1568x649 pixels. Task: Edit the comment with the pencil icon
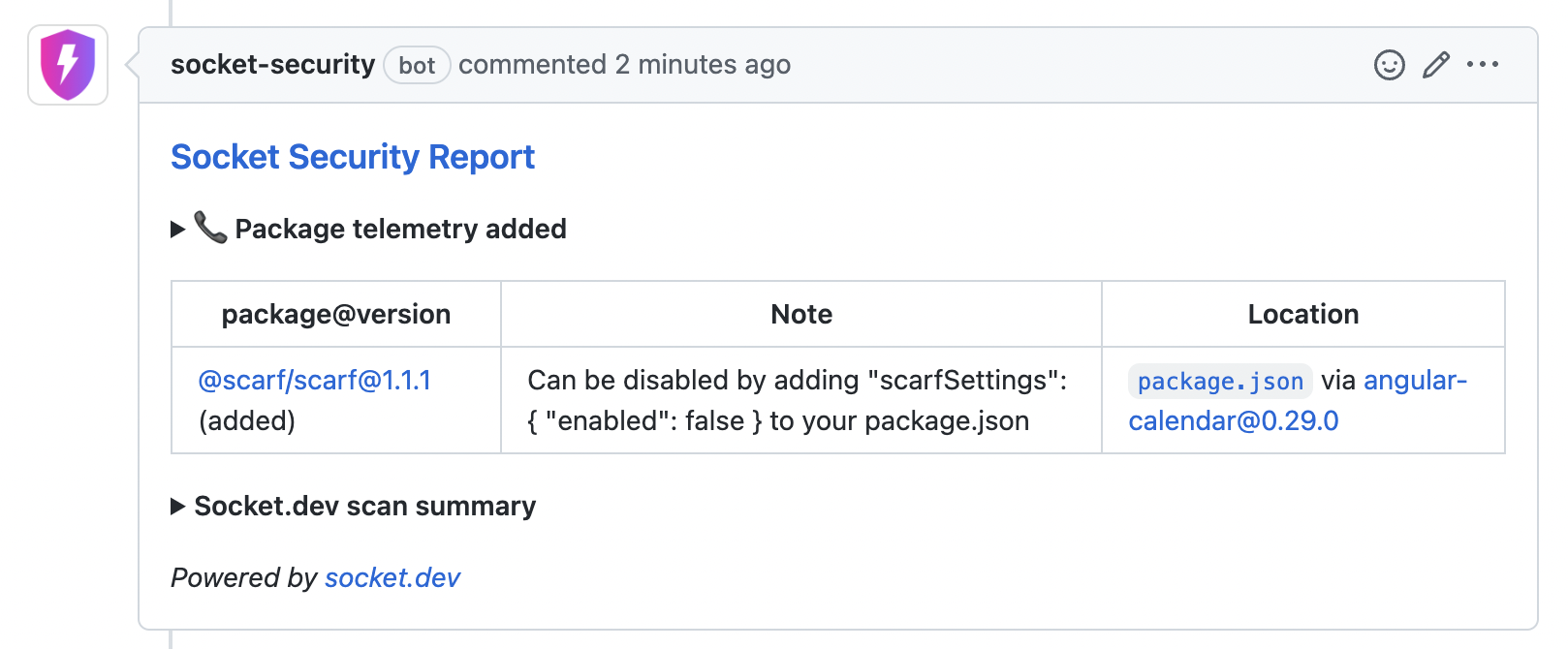[x=1436, y=65]
